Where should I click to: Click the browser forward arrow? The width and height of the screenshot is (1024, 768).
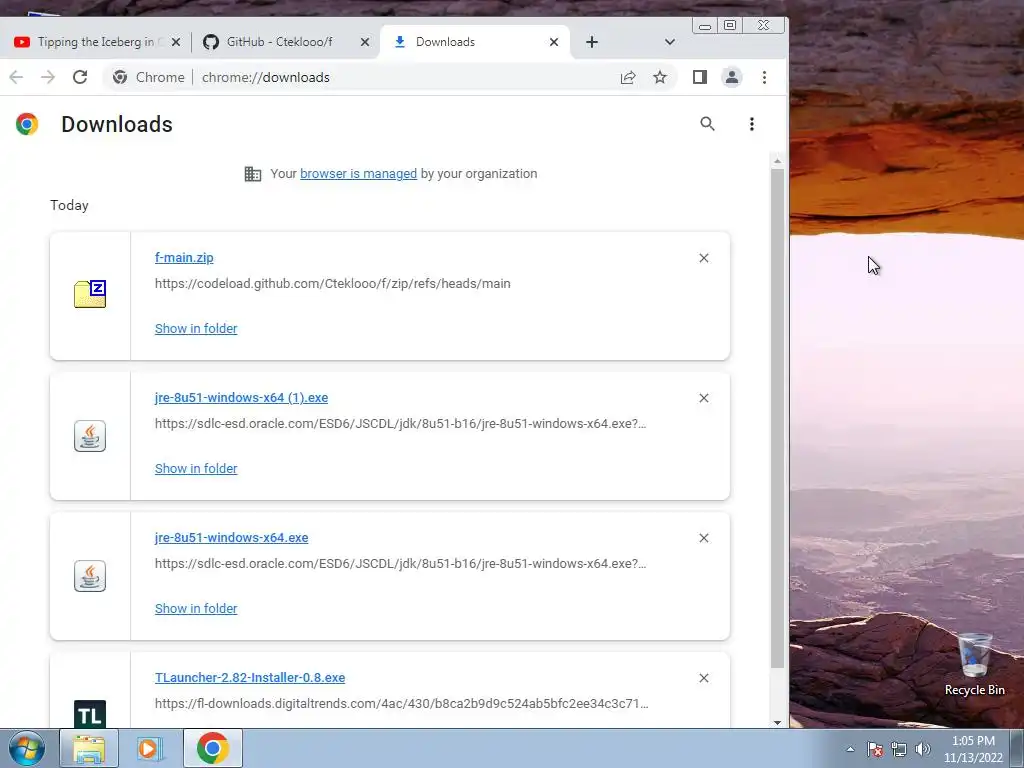[x=48, y=77]
